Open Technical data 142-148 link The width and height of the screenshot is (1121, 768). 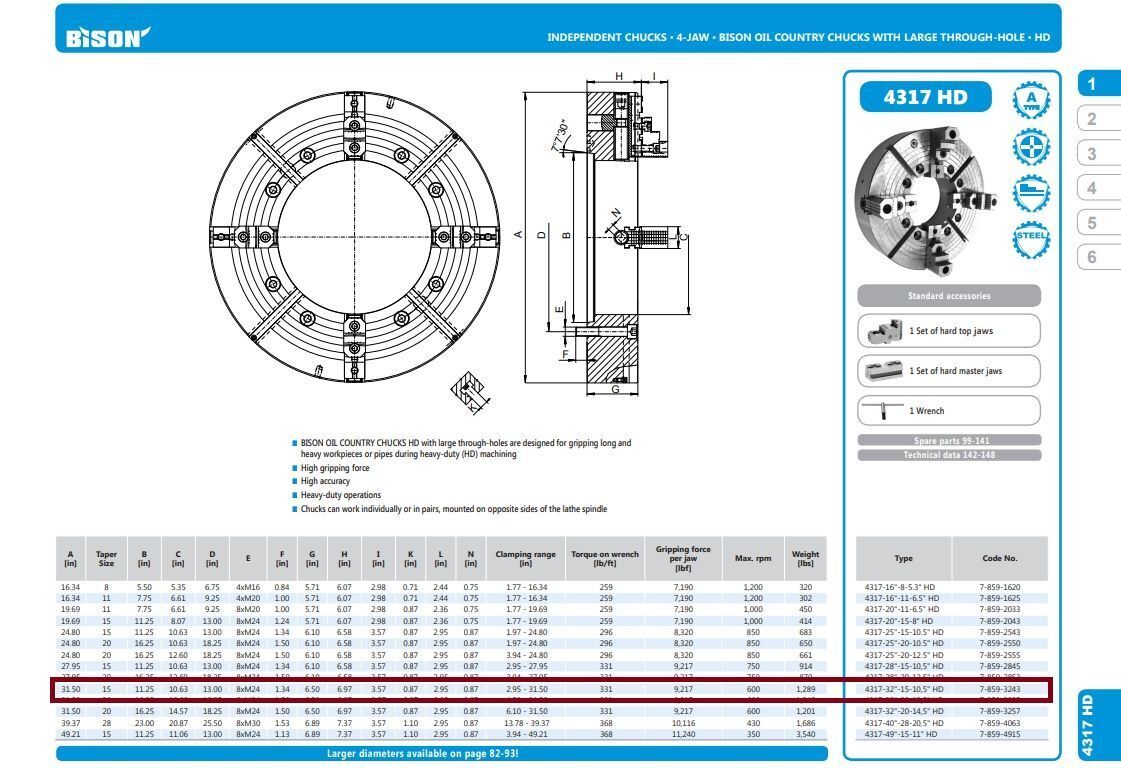pos(949,455)
